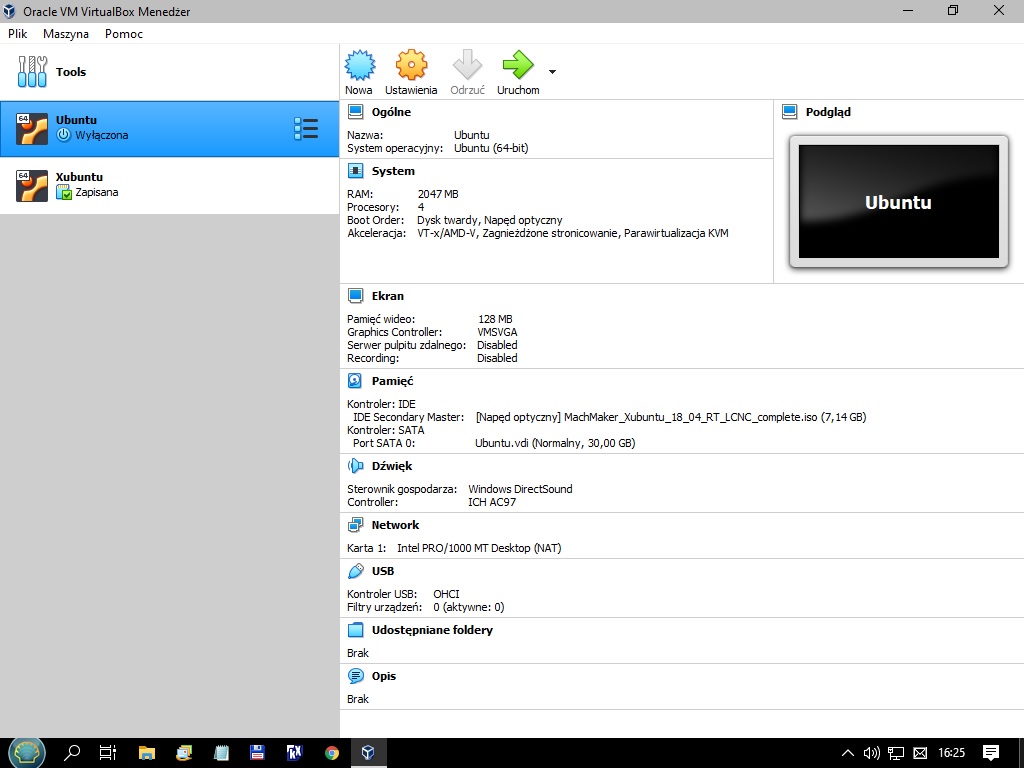
Task: Click the Boot Order value text
Action: coord(490,220)
